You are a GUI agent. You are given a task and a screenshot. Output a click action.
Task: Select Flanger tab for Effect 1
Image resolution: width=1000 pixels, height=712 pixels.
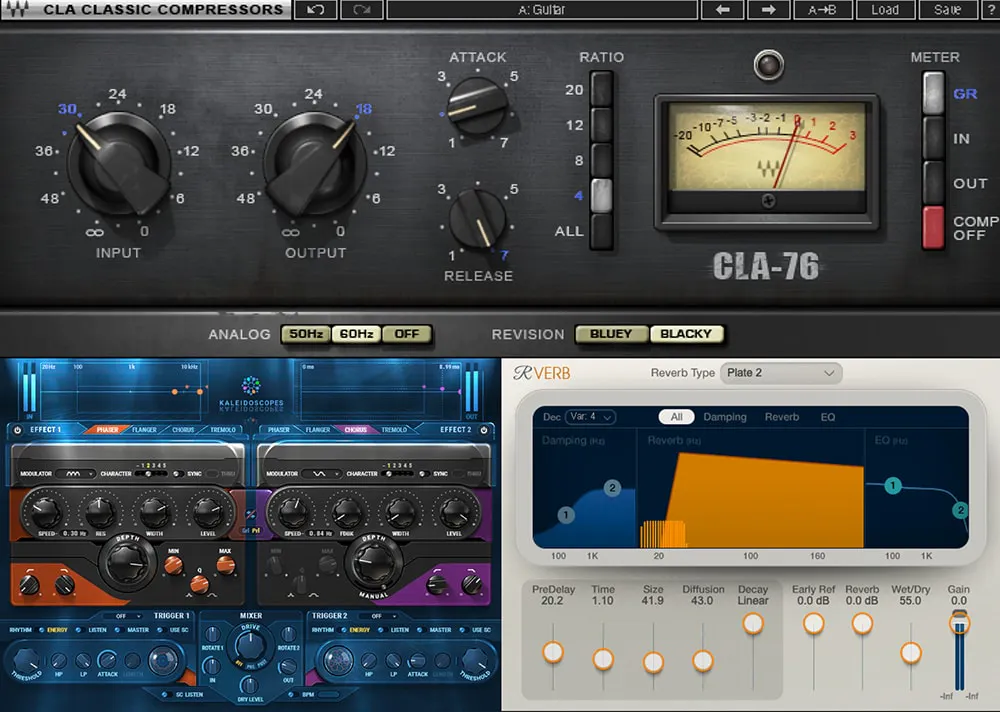144,430
